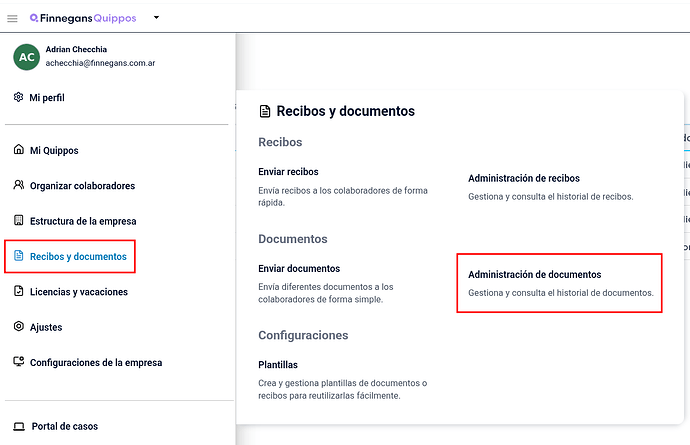Click the Mi Quippos home icon
The height and width of the screenshot is (445, 690).
pos(18,149)
